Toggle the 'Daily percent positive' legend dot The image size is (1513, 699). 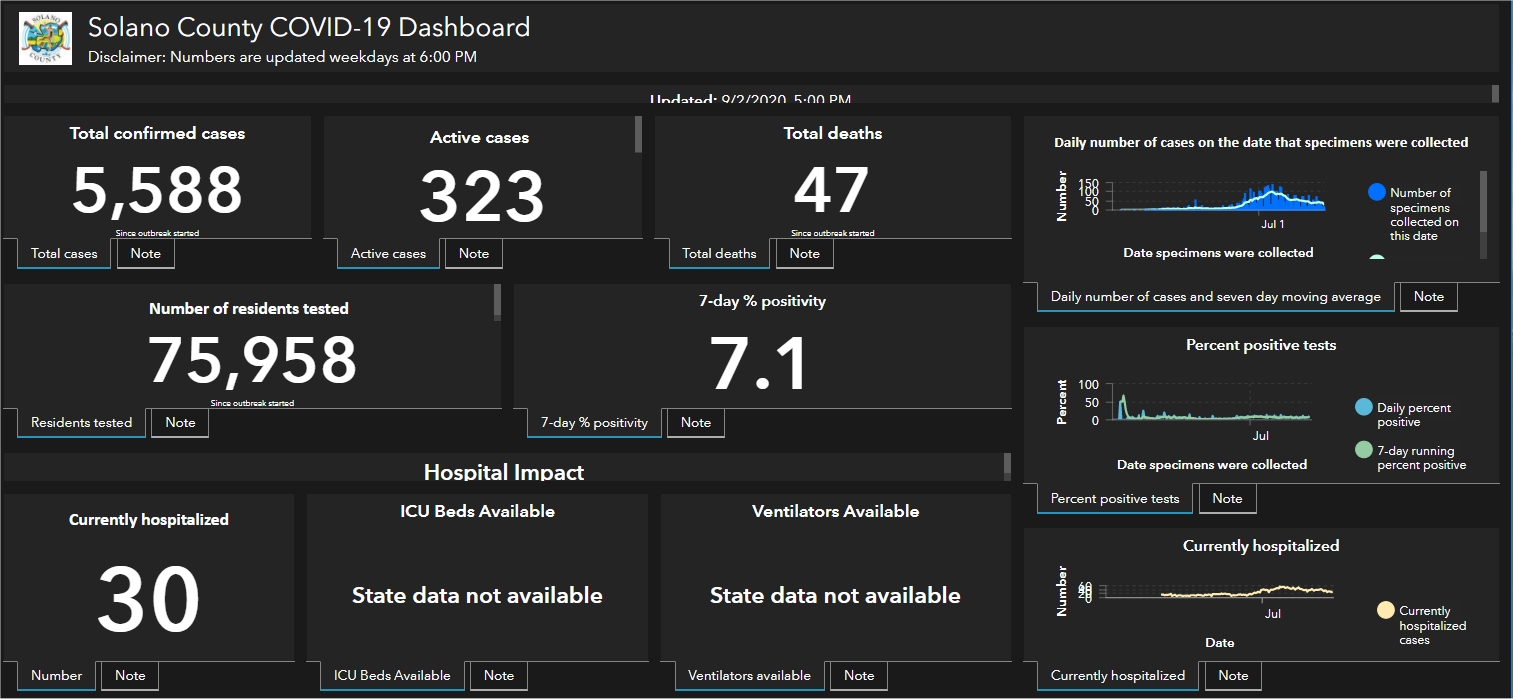coord(1363,408)
